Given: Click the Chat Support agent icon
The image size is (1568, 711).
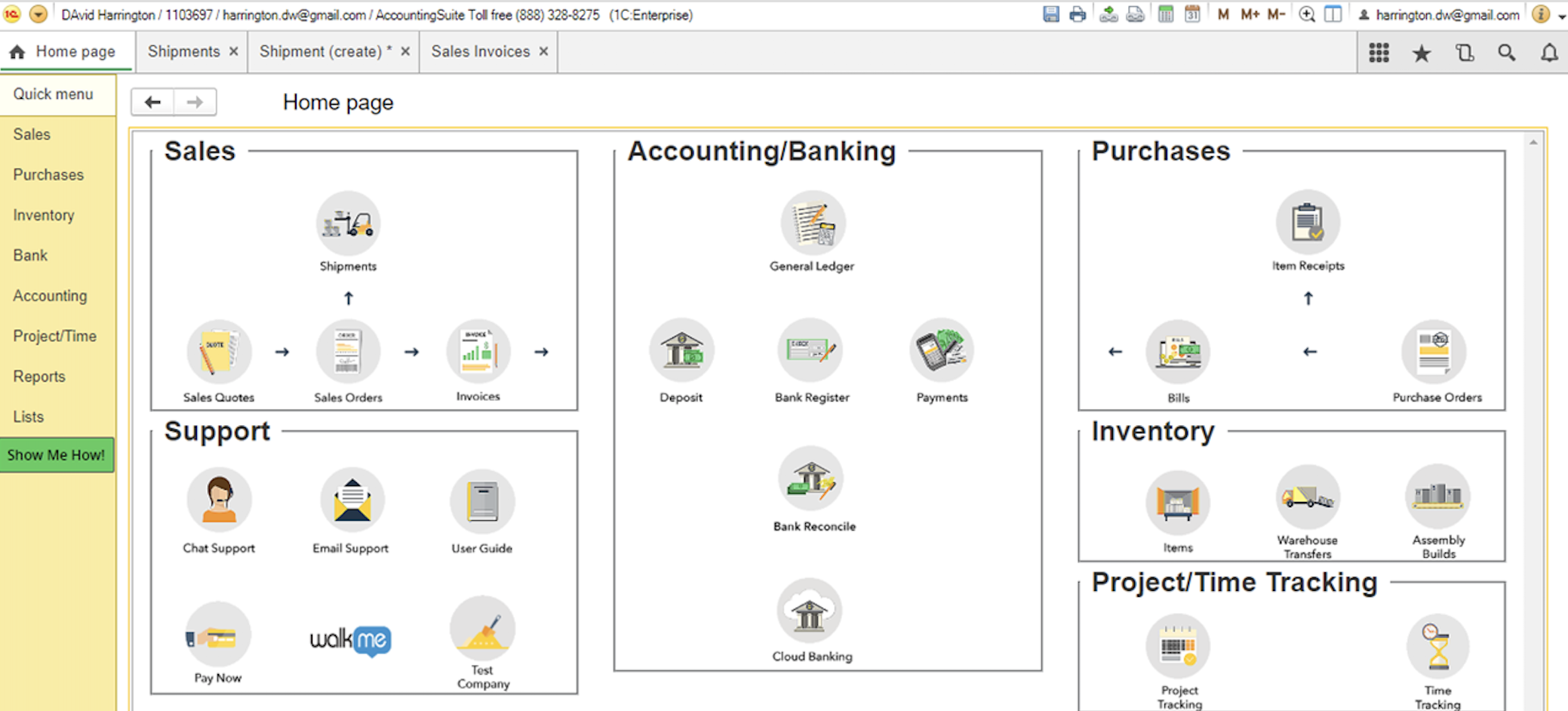Looking at the screenshot, I should click(x=219, y=500).
